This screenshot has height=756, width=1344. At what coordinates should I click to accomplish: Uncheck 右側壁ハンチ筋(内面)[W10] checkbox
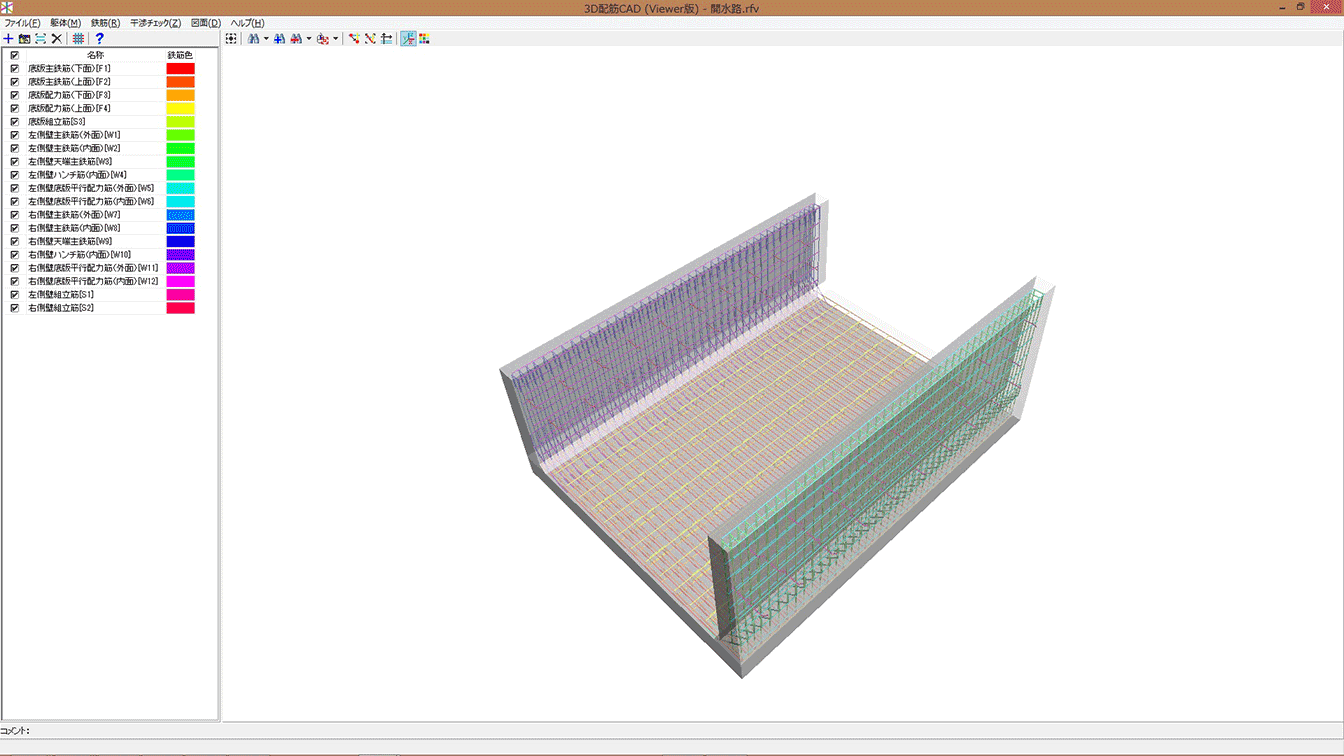(x=14, y=255)
